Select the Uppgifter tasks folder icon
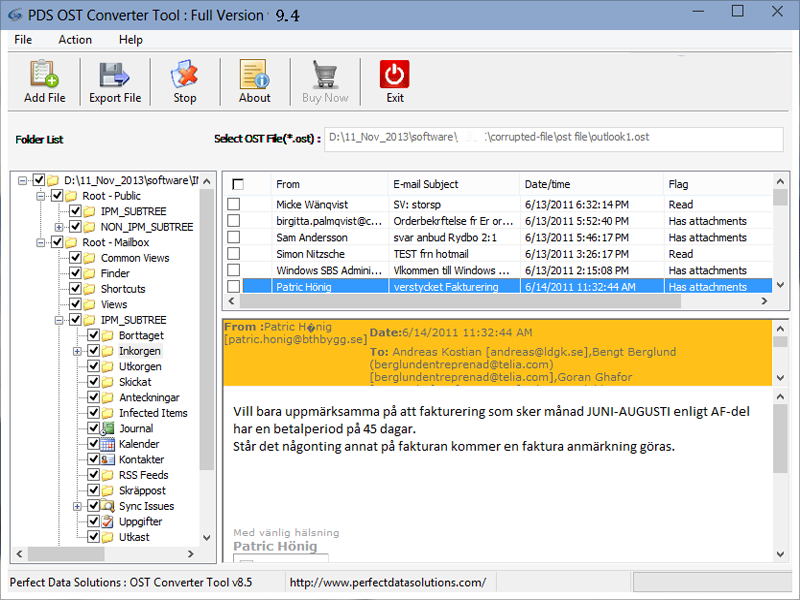Viewport: 800px width, 600px height. point(108,521)
